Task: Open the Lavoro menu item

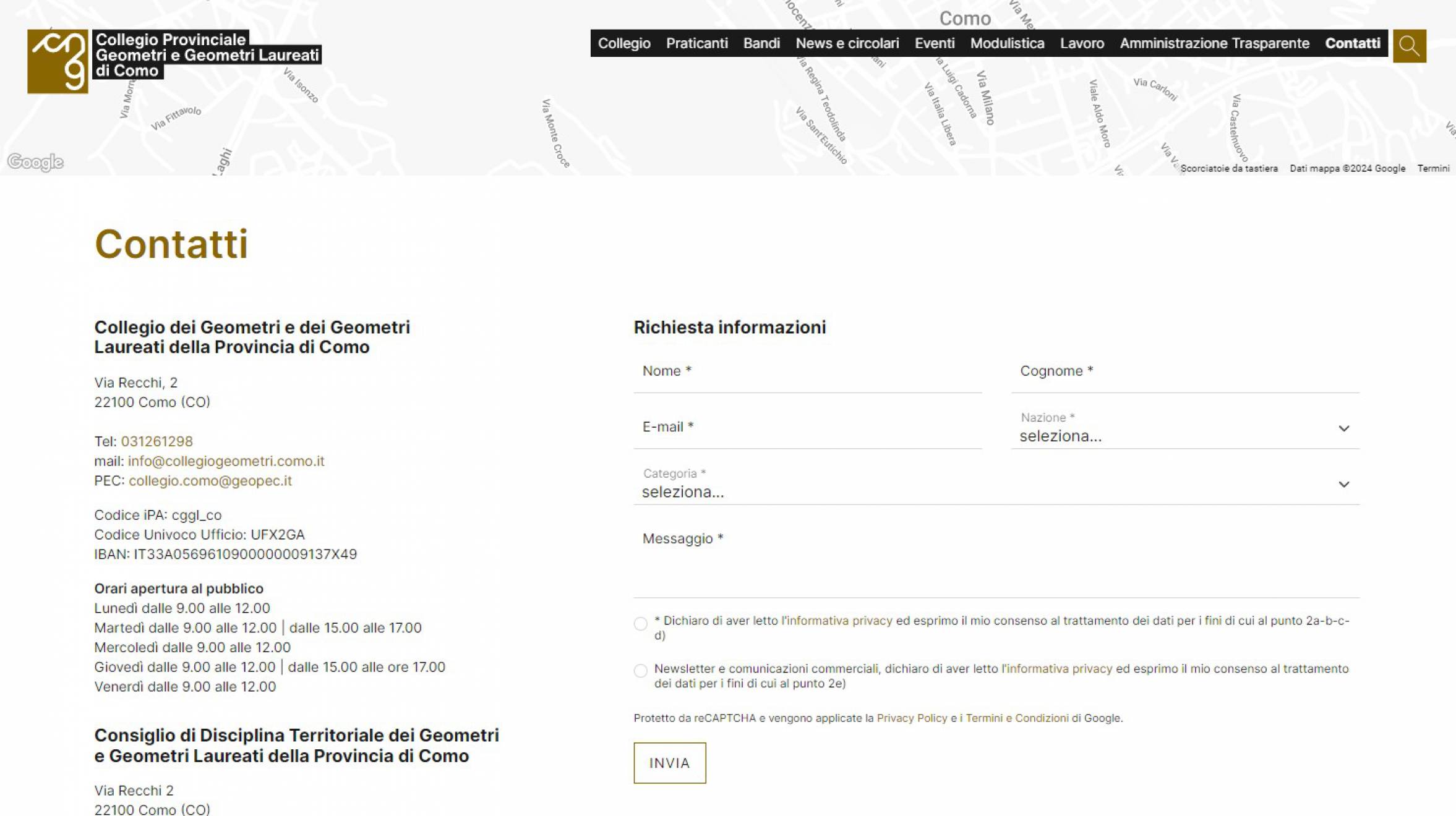Action: 1082,43
